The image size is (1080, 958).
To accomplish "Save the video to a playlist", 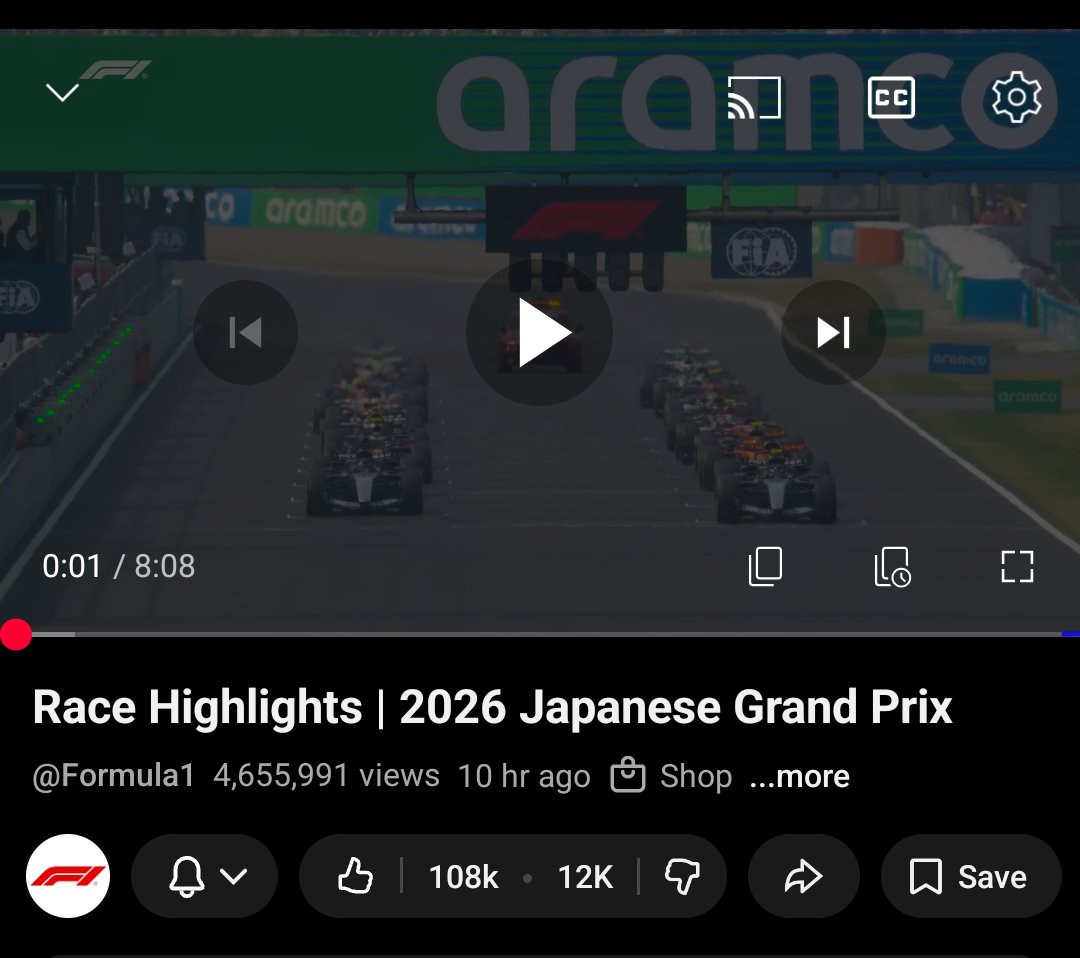I will [971, 876].
